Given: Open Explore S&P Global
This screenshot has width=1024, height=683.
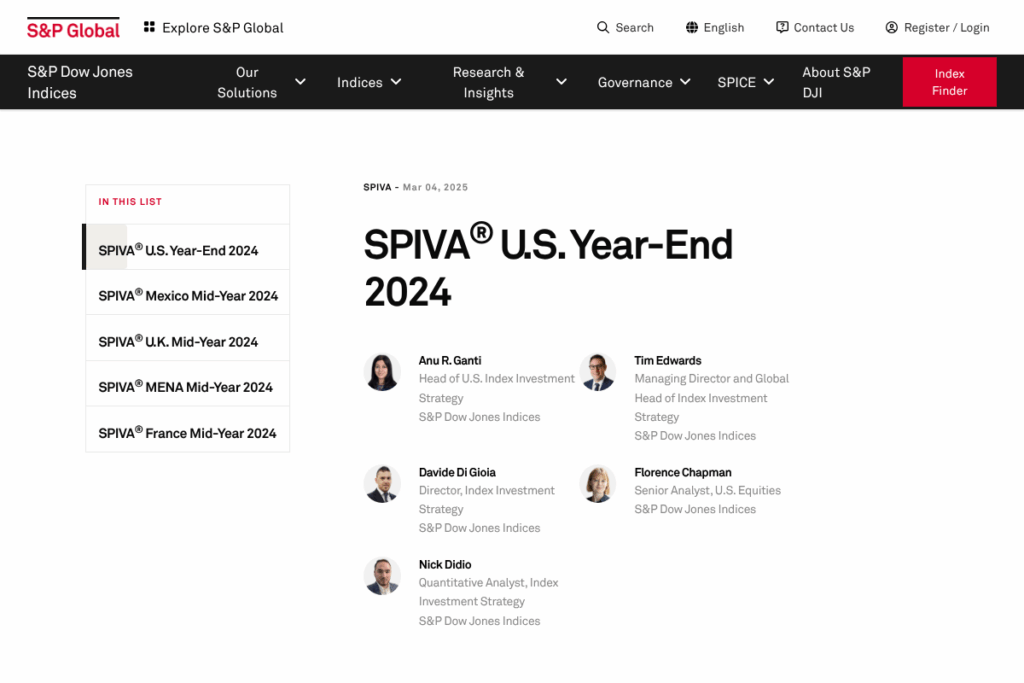Looking at the screenshot, I should coord(223,27).
